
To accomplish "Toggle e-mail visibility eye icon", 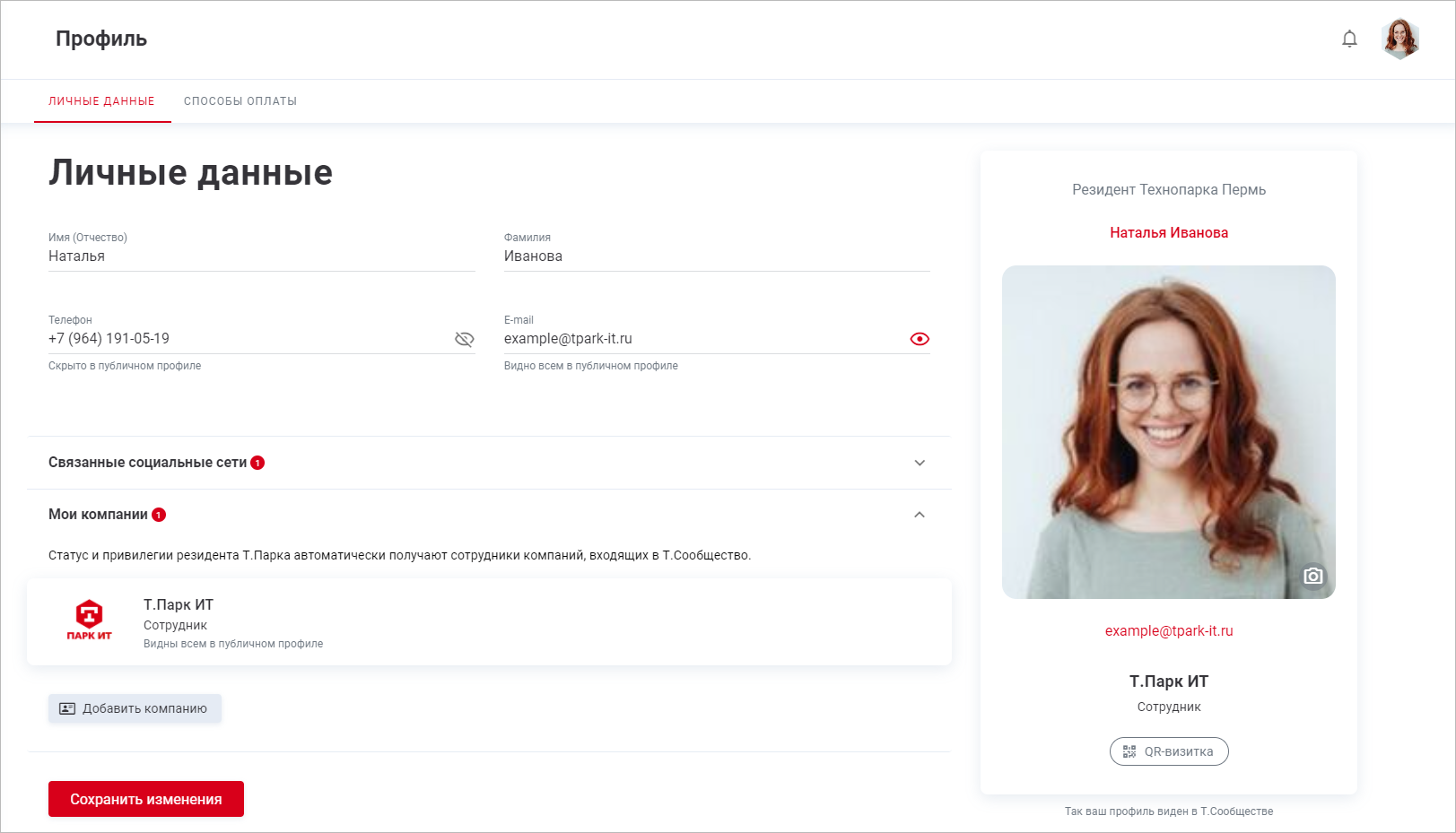I will (x=919, y=339).
